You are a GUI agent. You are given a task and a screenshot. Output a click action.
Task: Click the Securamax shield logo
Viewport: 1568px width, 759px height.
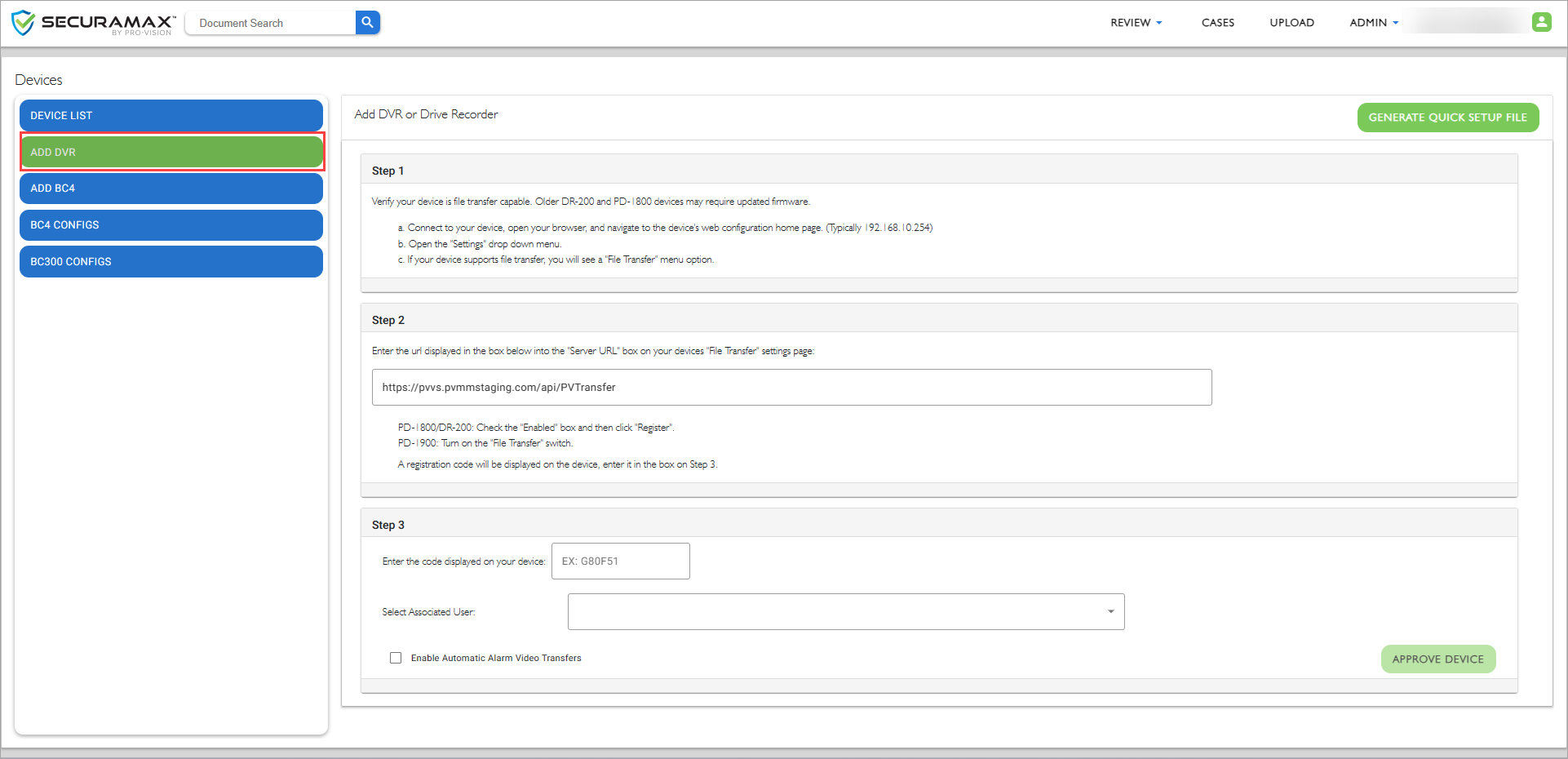click(23, 23)
